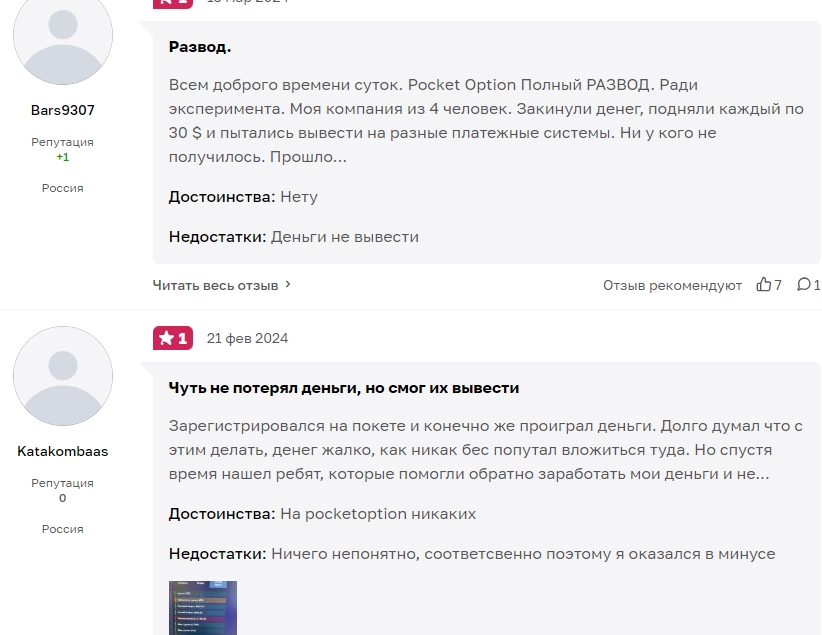Open the Читать весь отзыв link
822x635 pixels.
point(215,285)
